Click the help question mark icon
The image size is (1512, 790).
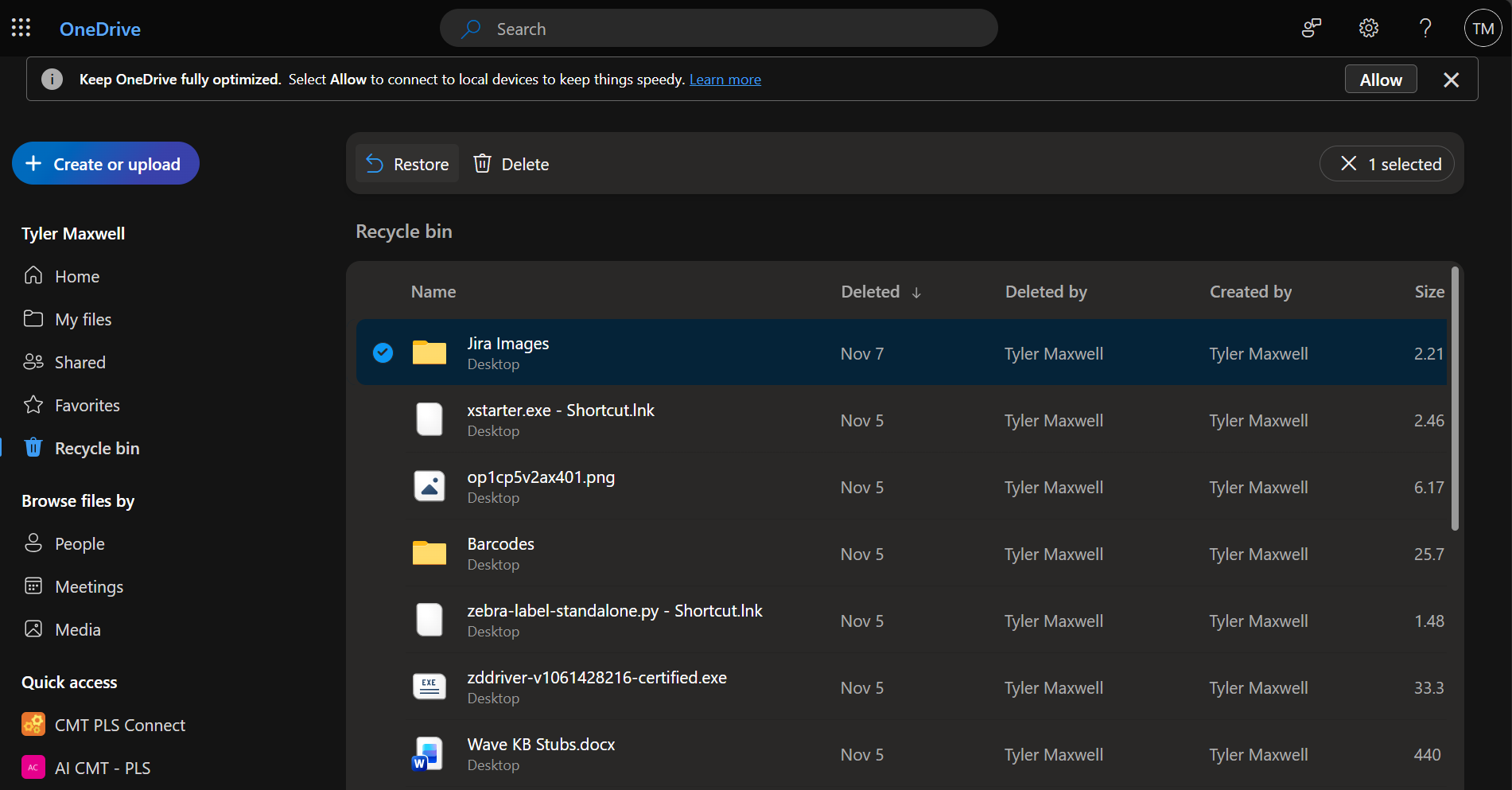click(1425, 29)
